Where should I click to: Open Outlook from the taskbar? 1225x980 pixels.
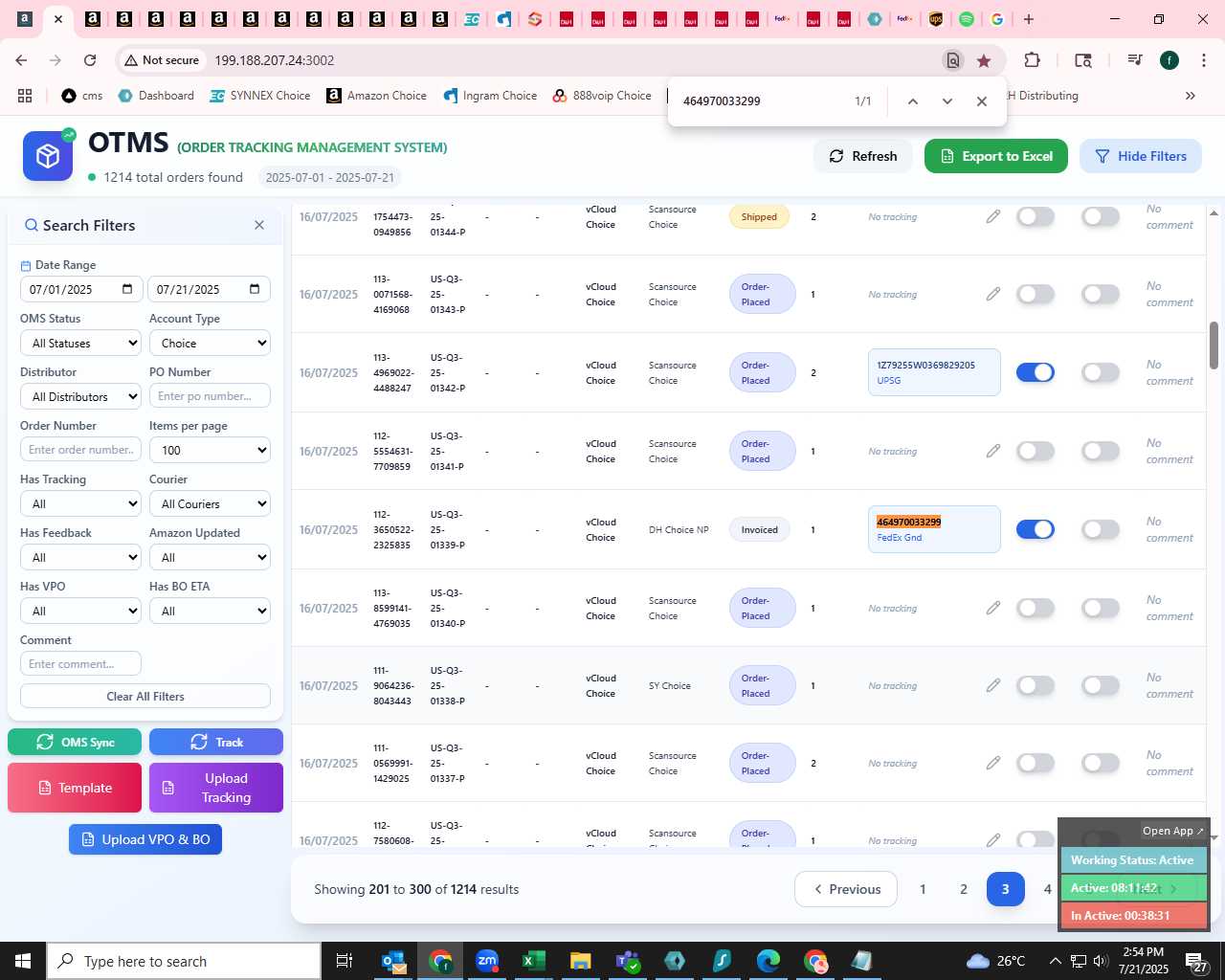coord(393,961)
